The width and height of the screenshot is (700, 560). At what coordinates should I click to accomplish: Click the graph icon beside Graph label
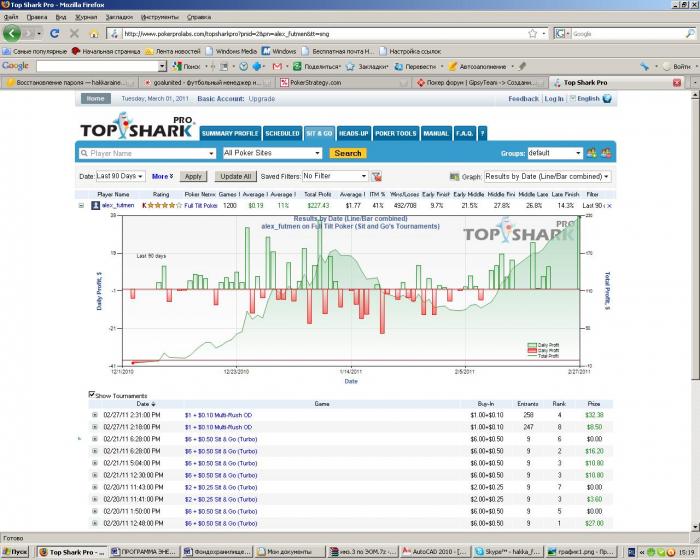(454, 177)
